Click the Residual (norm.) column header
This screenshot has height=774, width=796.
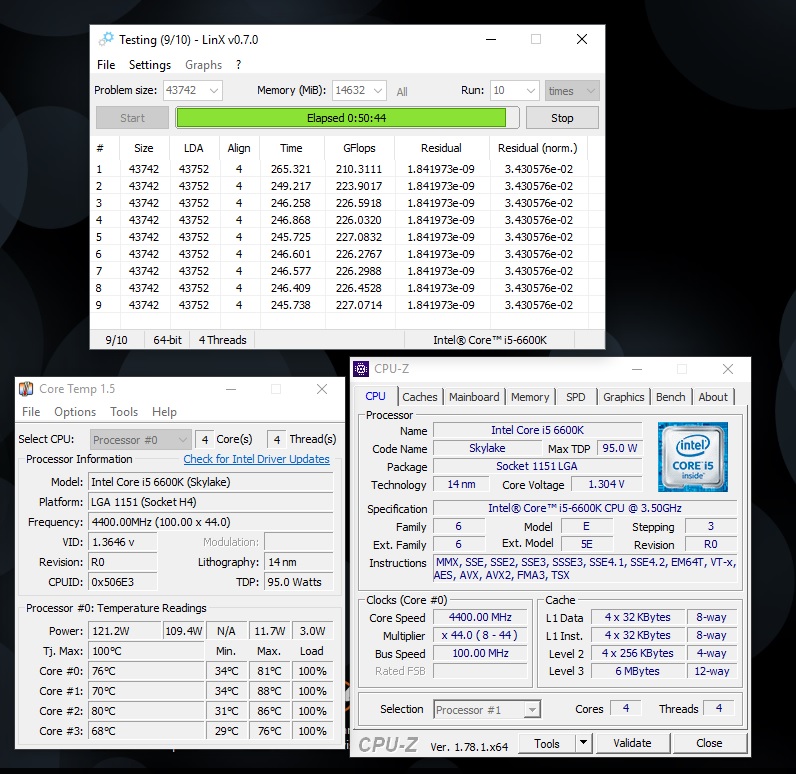pos(538,148)
